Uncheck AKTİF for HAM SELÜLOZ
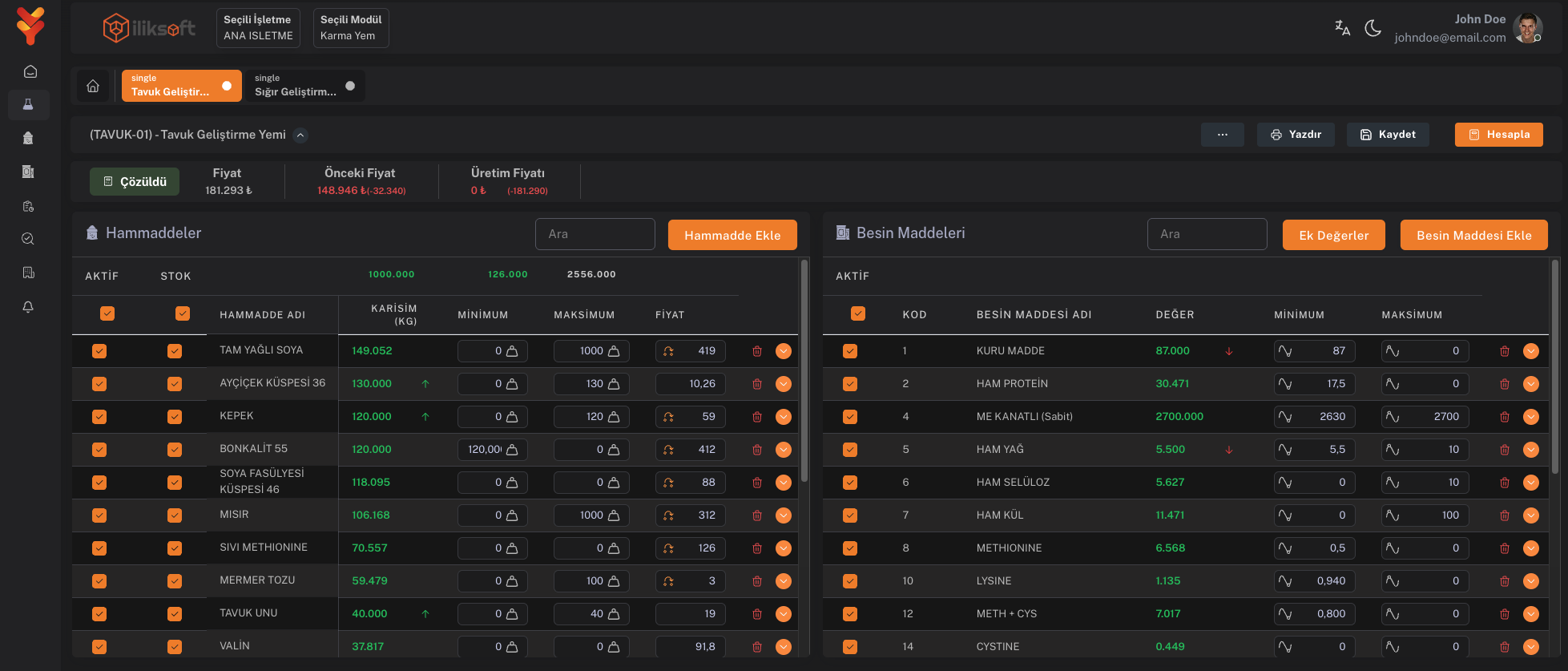 (850, 483)
